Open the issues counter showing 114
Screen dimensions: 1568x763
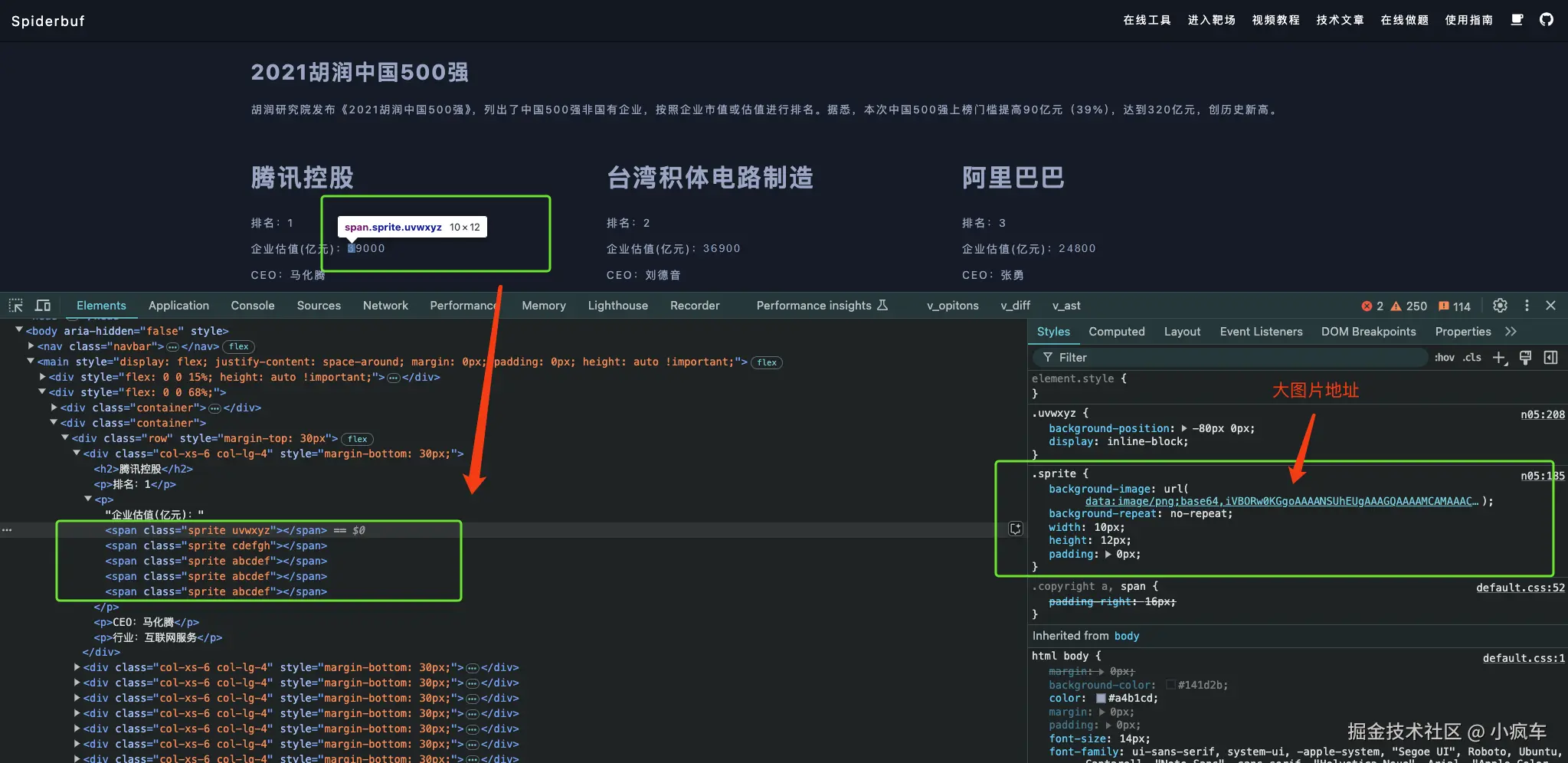1455,306
